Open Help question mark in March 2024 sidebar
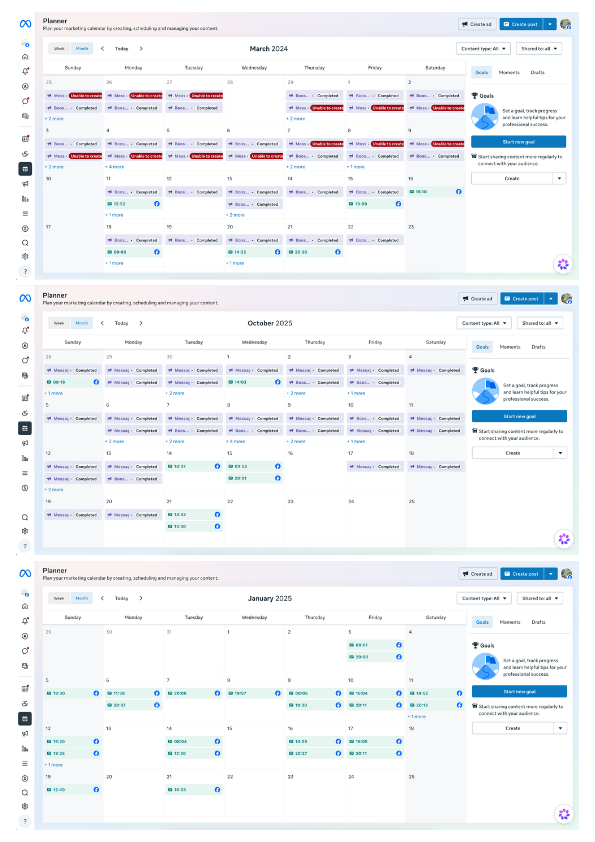 coord(25,272)
